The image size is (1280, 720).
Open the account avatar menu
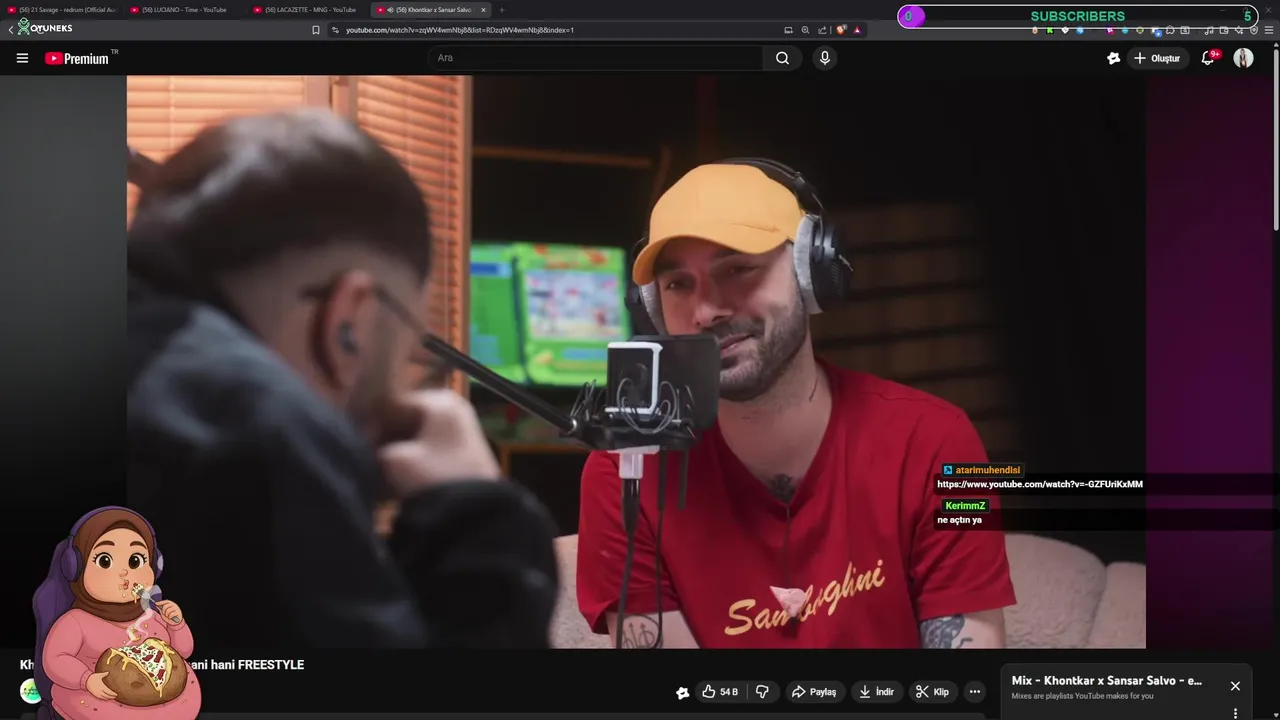pos(1243,58)
